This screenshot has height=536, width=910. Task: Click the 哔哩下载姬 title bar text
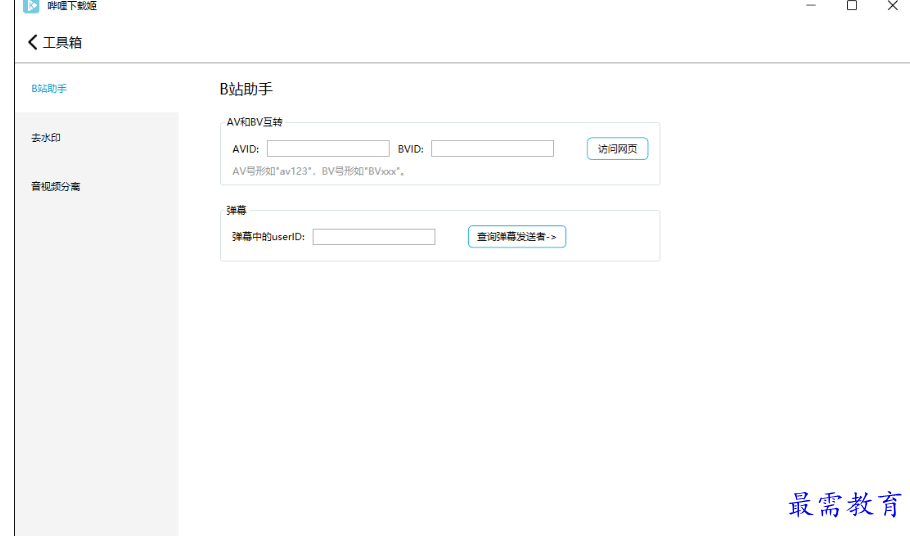click(72, 6)
